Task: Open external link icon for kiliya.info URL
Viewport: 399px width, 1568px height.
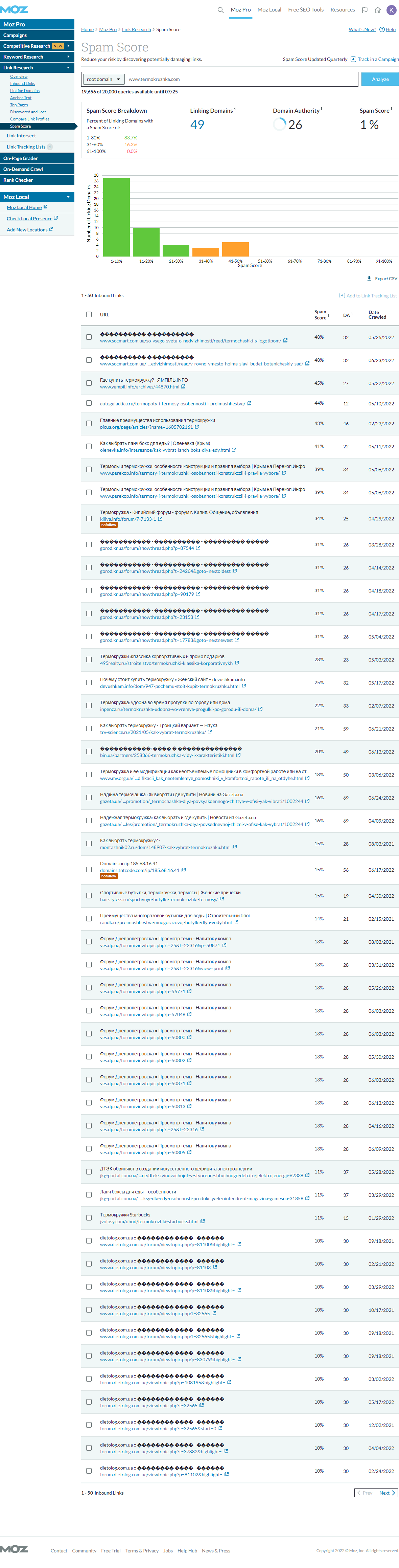Action: (x=160, y=519)
